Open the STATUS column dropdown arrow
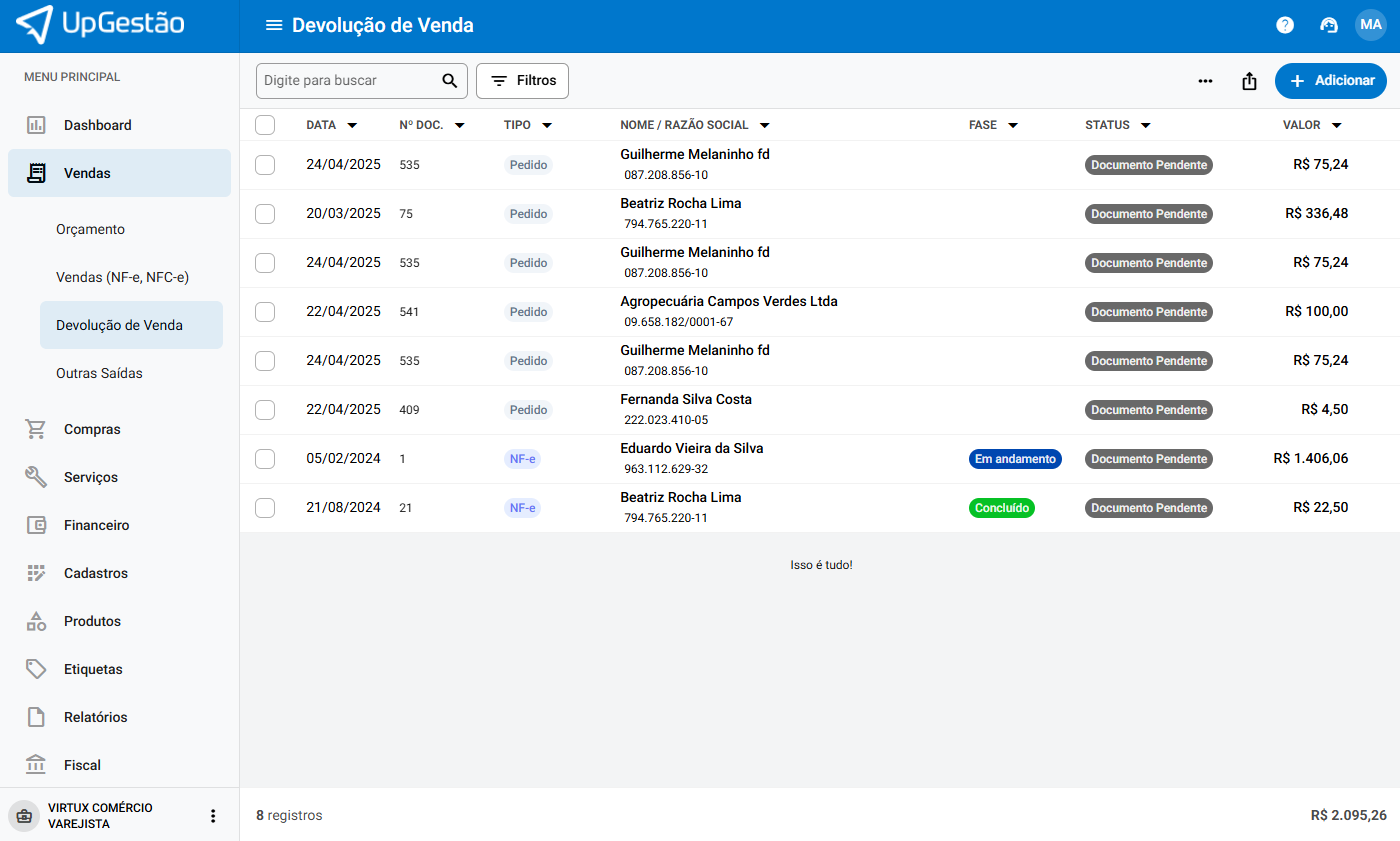1400x841 pixels. 1145,126
